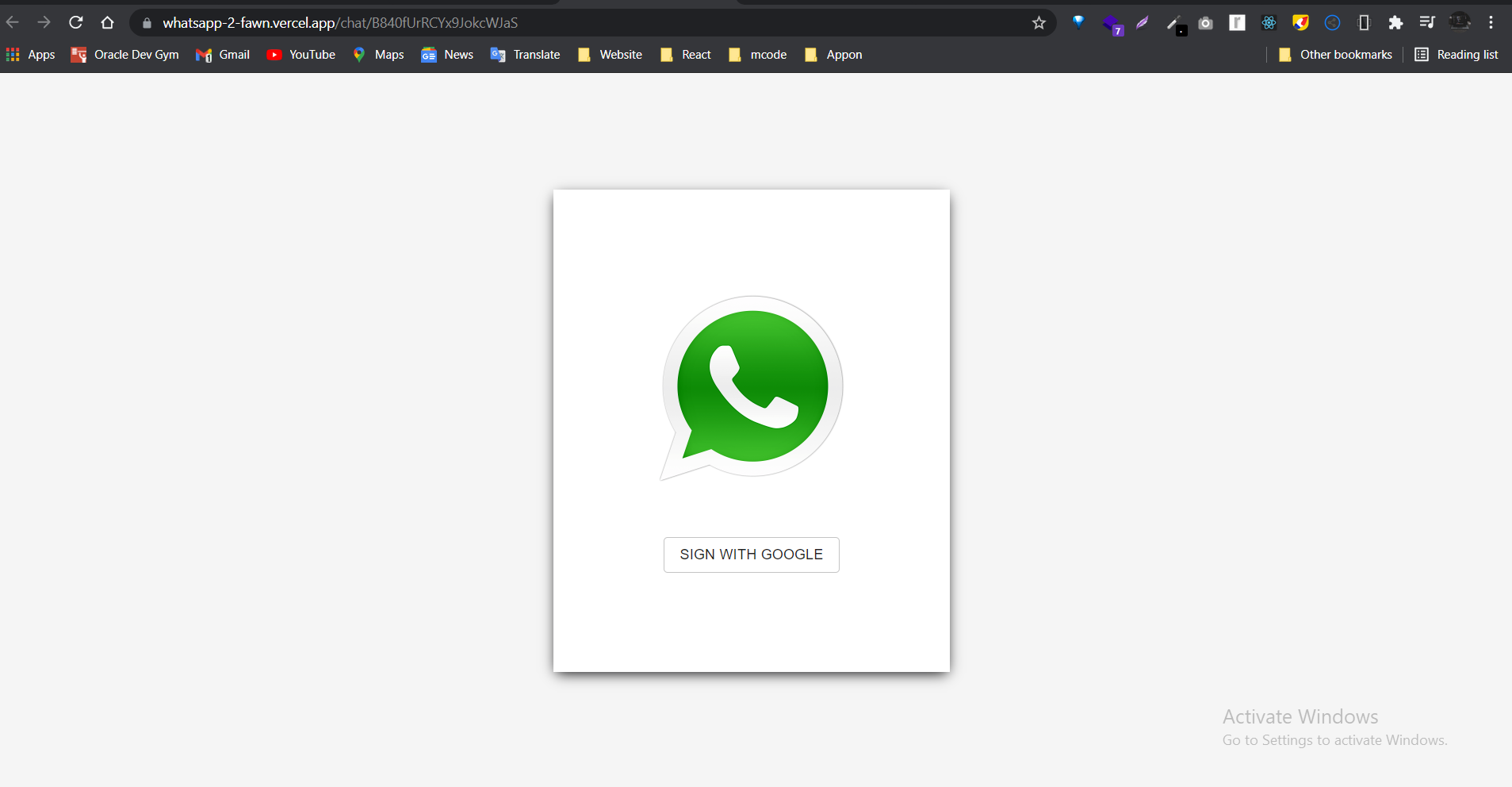1512x787 pixels.
Task: Open the Oracle Dev Gym bookmark
Action: [125, 55]
